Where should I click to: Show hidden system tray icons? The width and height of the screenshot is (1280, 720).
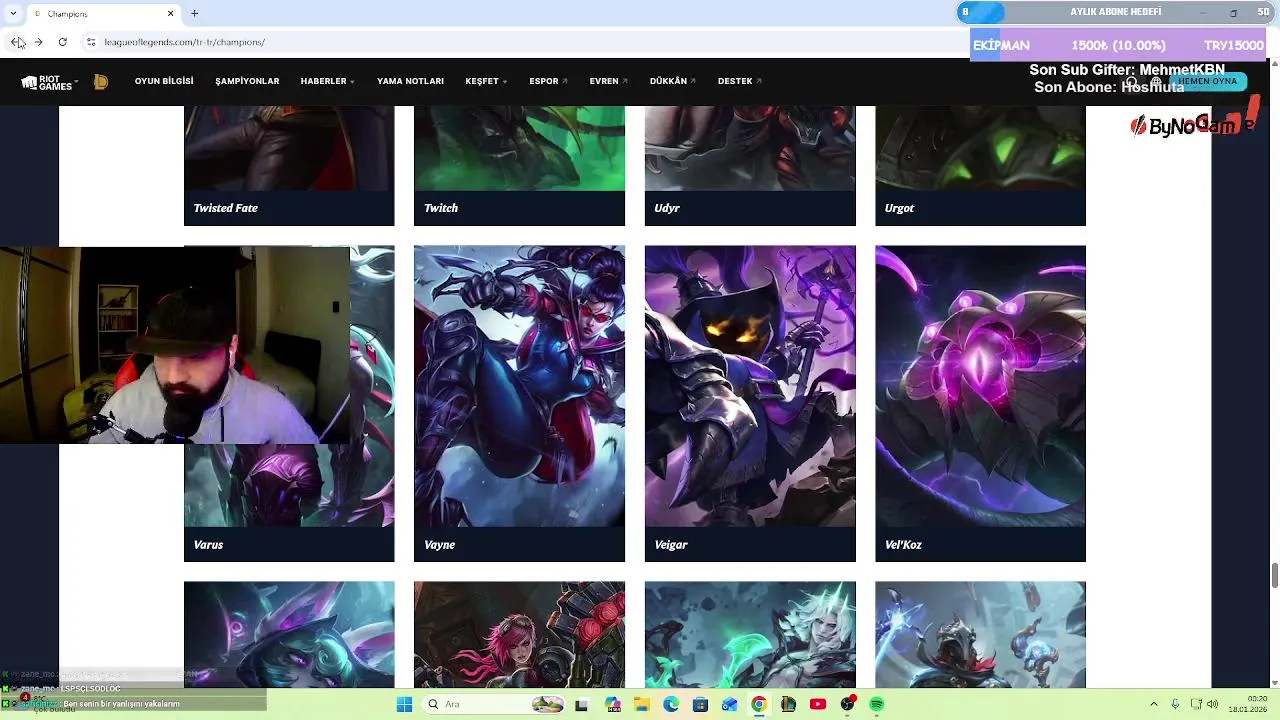click(1153, 704)
